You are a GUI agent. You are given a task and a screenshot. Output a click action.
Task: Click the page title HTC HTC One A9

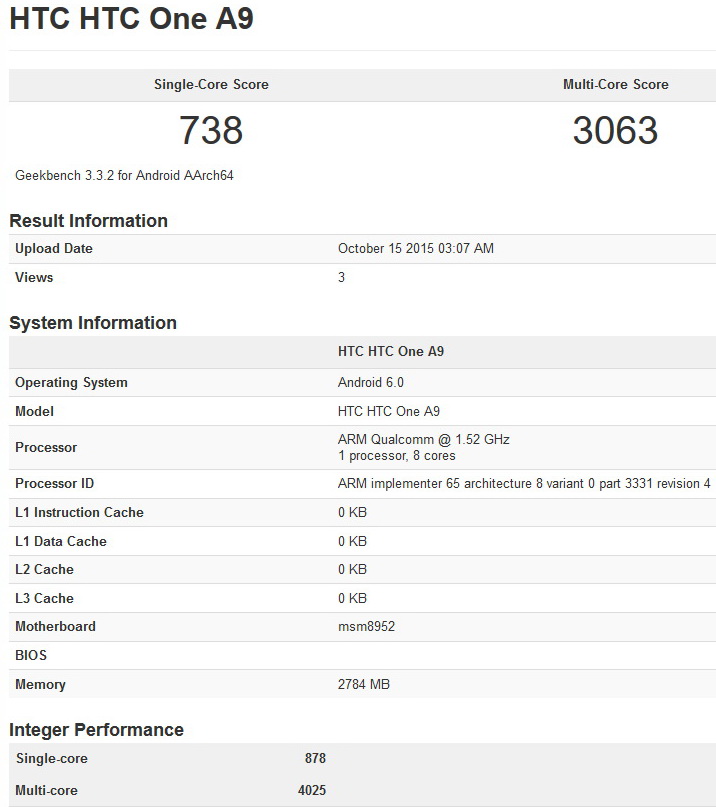coord(131,19)
